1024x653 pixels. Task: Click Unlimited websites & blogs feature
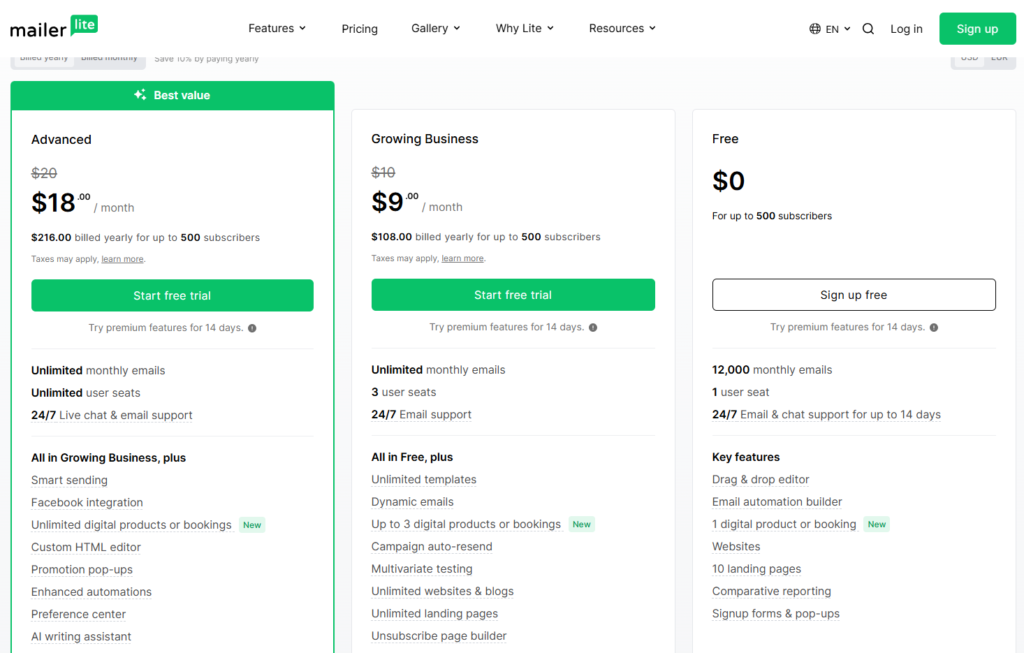(x=442, y=591)
